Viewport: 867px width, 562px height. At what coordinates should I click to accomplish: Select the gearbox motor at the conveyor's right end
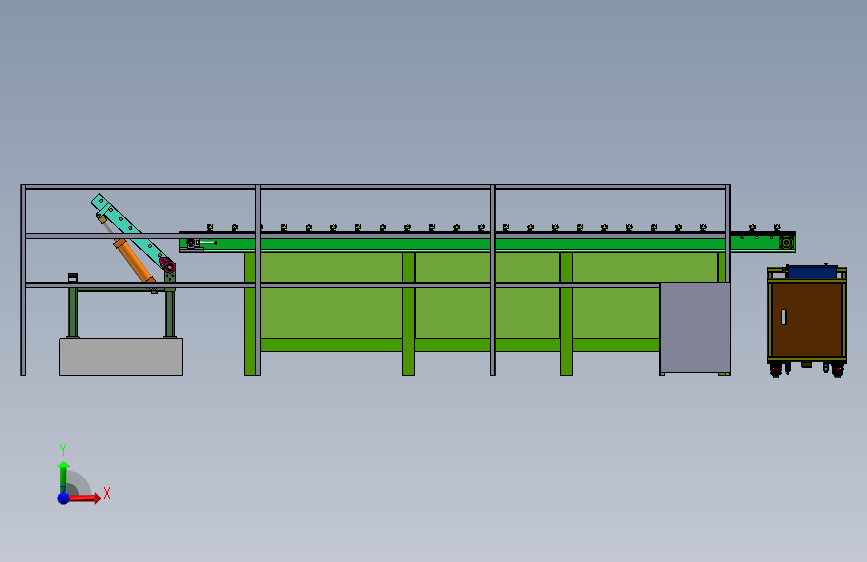click(786, 242)
